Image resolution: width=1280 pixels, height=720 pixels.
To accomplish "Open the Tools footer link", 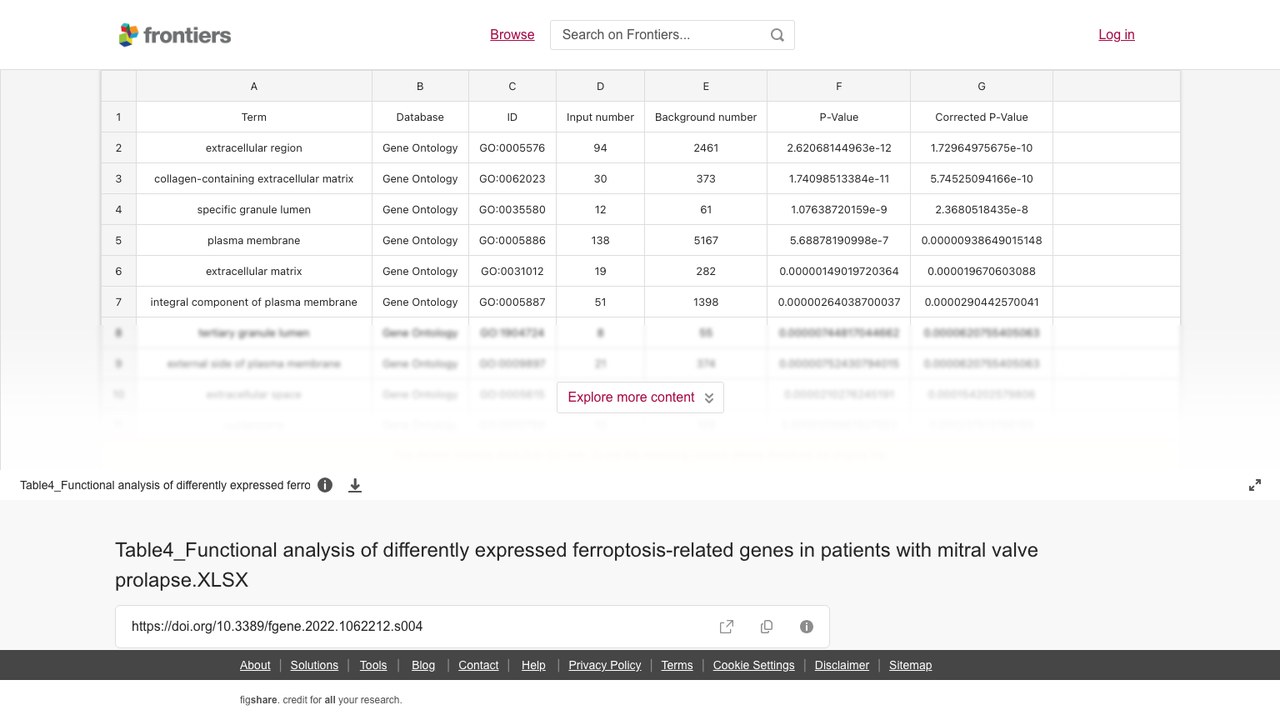I will [x=373, y=665].
